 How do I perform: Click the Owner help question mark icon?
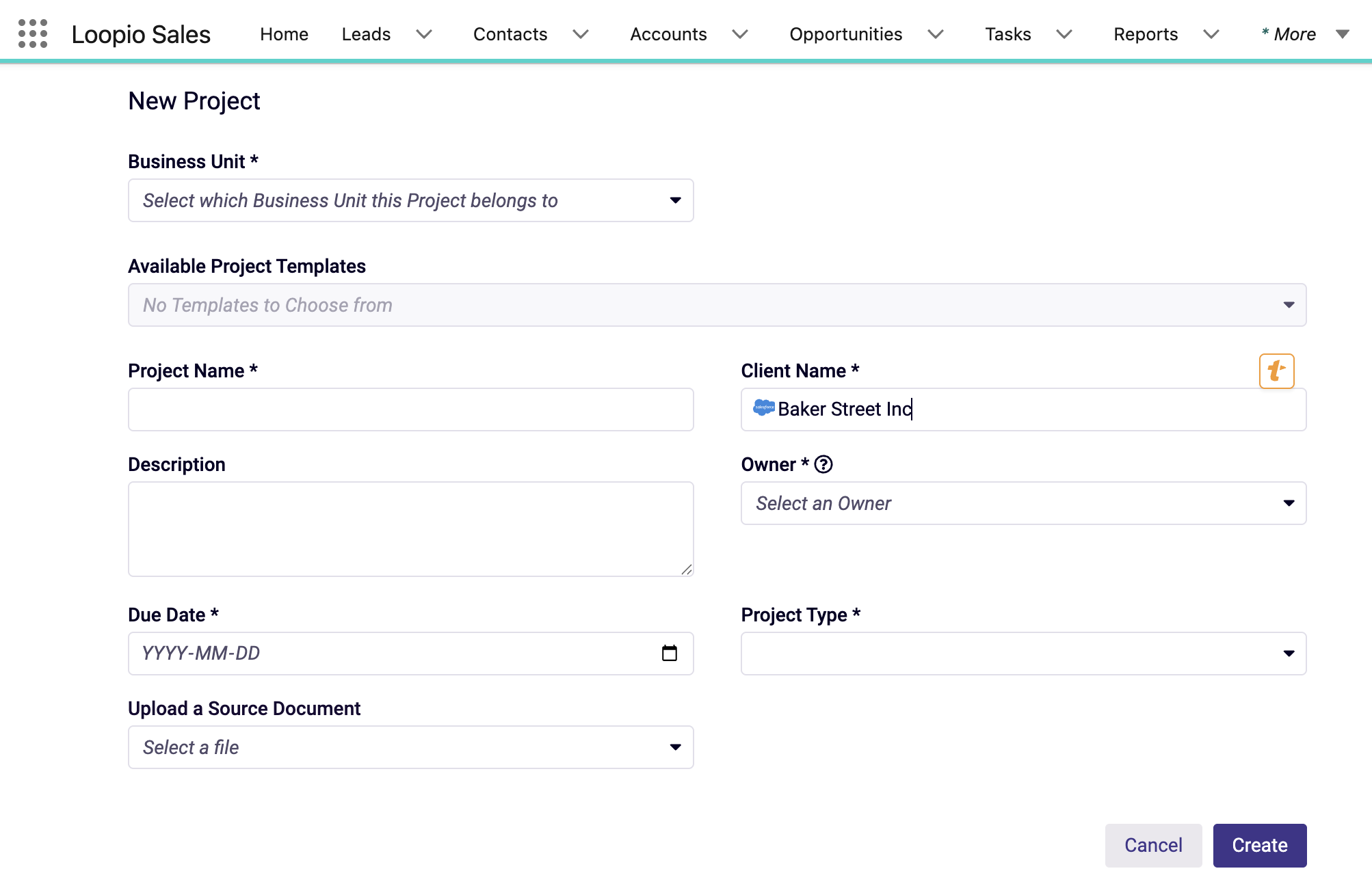[823, 464]
